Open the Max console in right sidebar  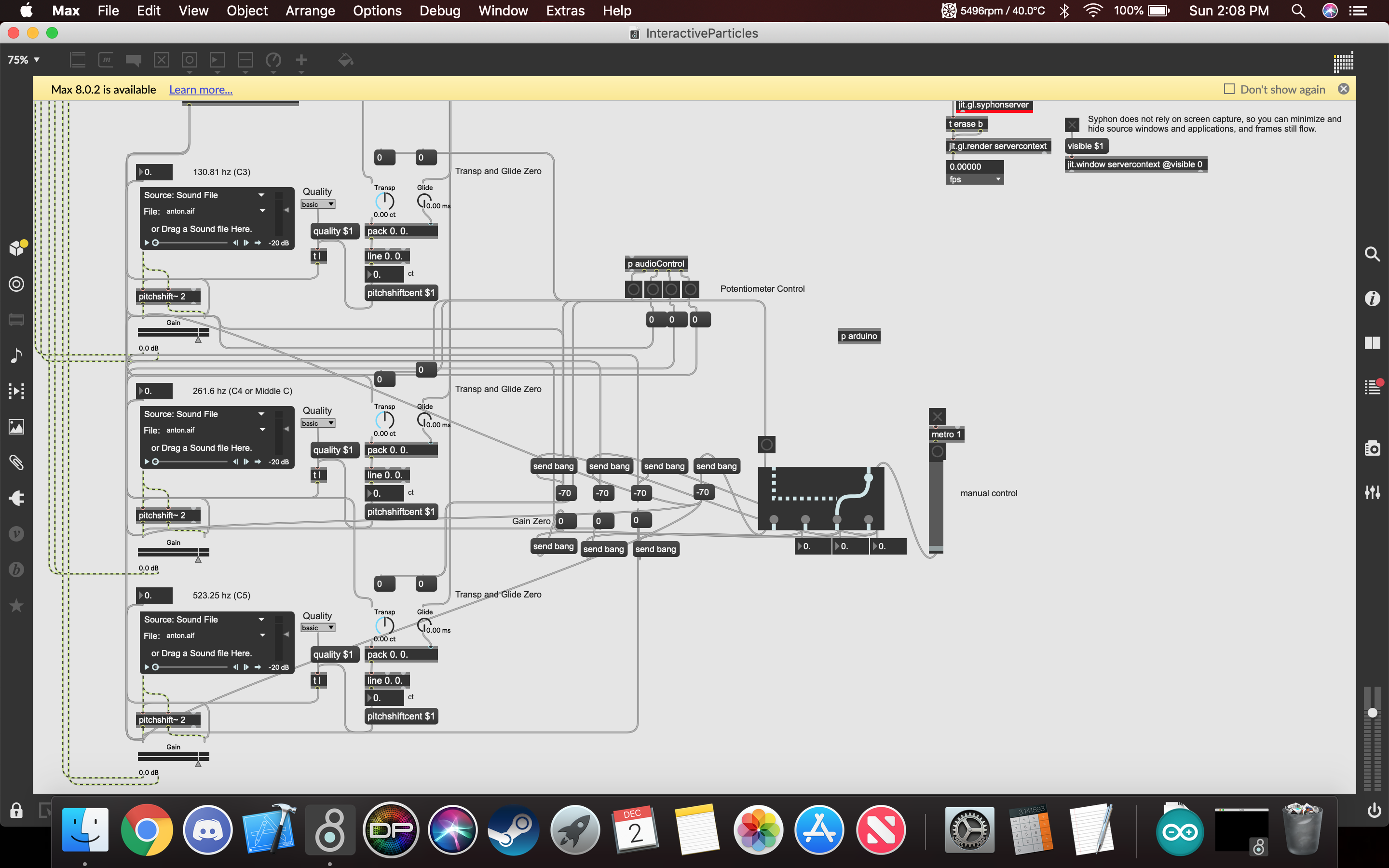click(x=1372, y=388)
